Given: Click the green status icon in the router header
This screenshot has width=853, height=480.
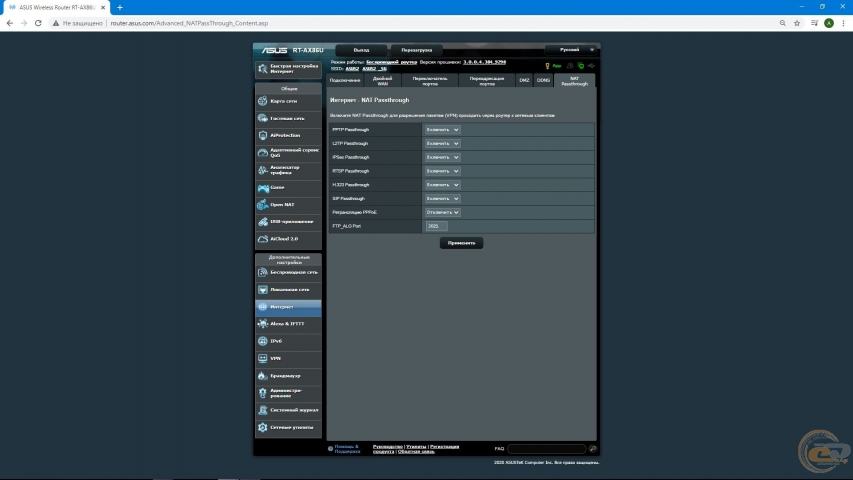Looking at the screenshot, I should pyautogui.click(x=581, y=66).
